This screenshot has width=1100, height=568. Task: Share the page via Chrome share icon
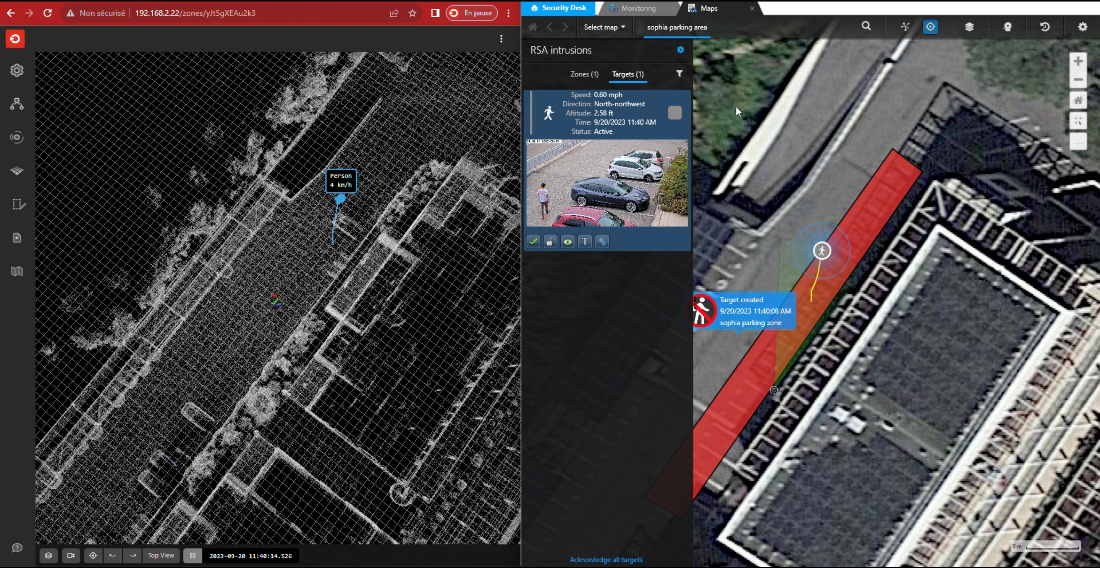(395, 13)
